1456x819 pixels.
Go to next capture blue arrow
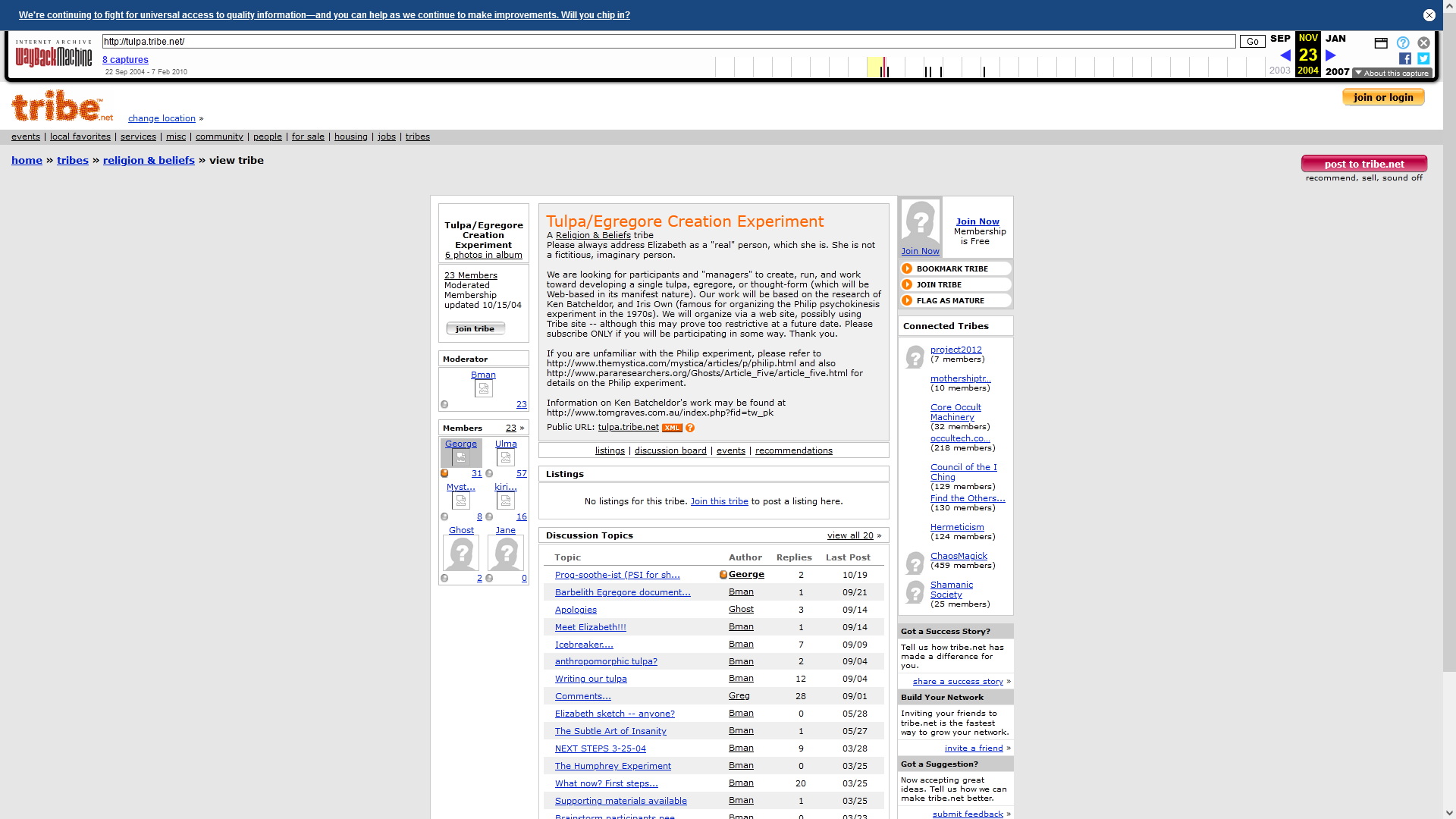1330,55
